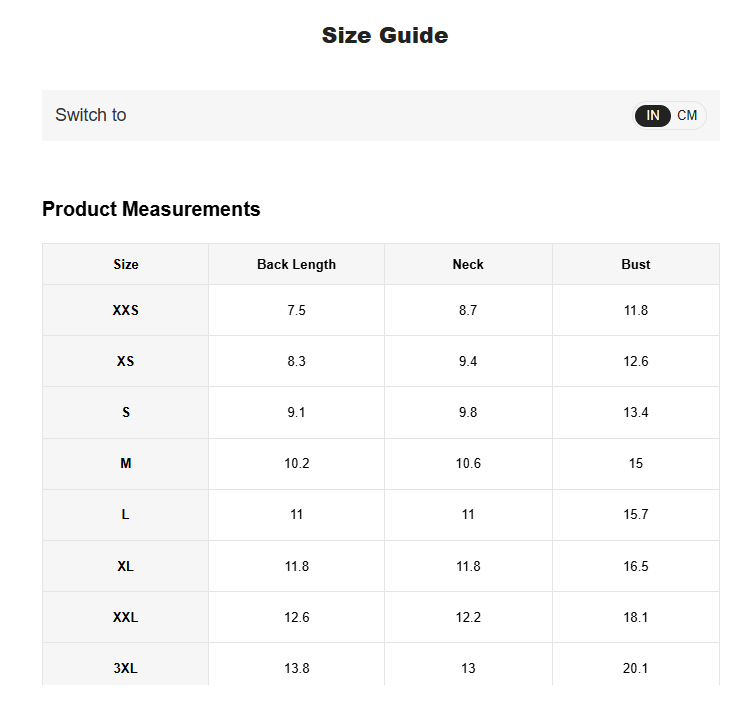Click the Back Length column header

[297, 264]
